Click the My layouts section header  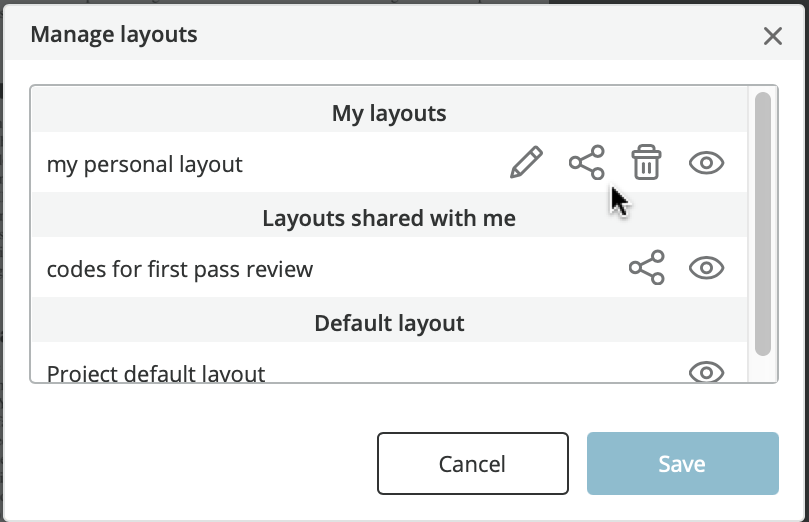[x=389, y=113]
